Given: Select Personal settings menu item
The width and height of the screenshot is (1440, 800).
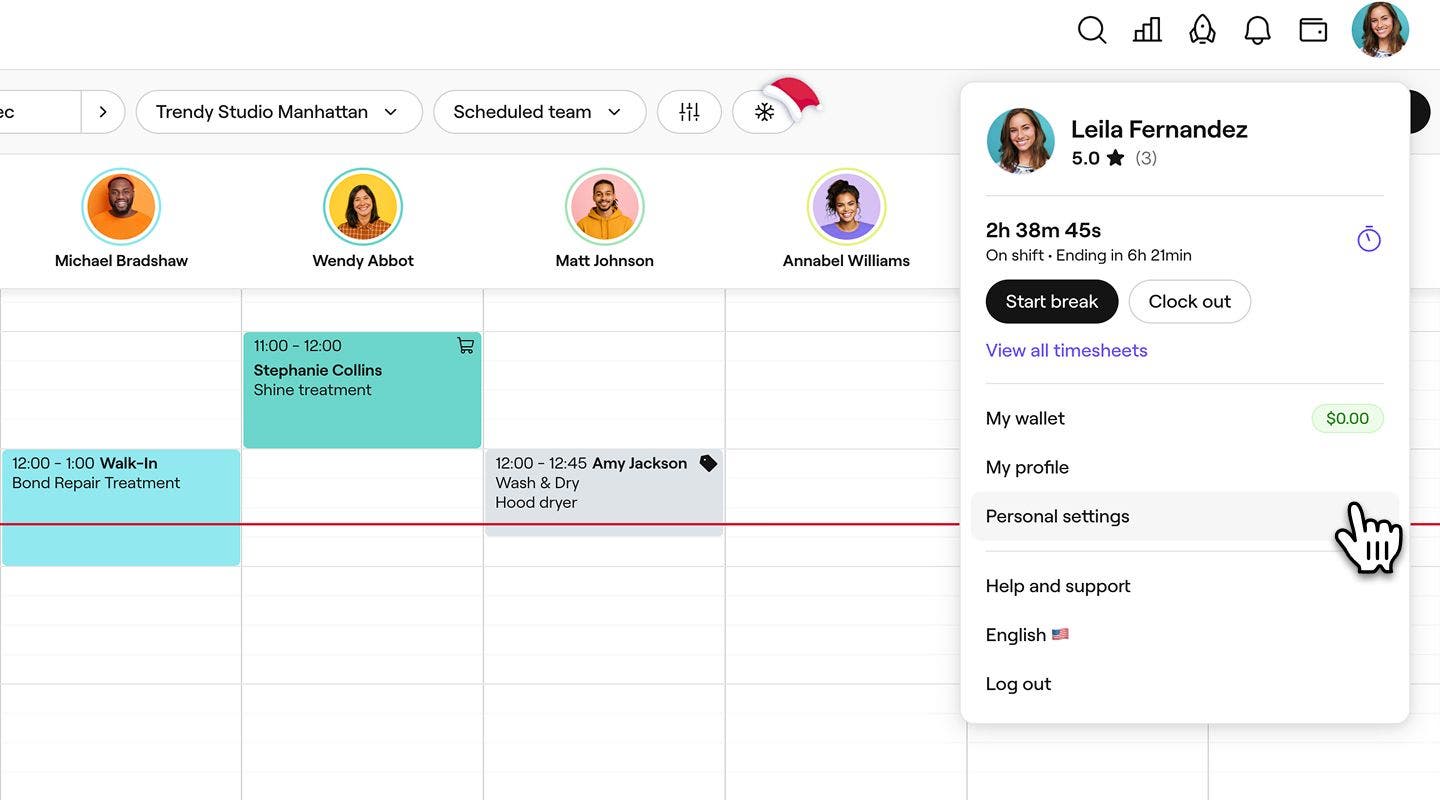Looking at the screenshot, I should pos(1057,516).
